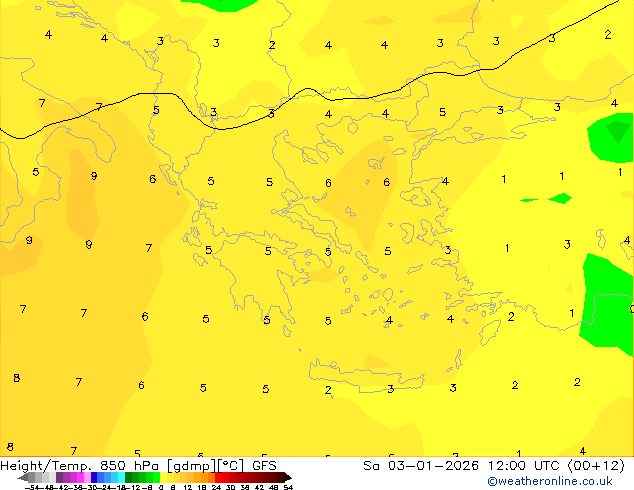Image resolution: width=634 pixels, height=490 pixels.
Task: Select the 'Height/Temp.' title text
Action: pos(46,466)
